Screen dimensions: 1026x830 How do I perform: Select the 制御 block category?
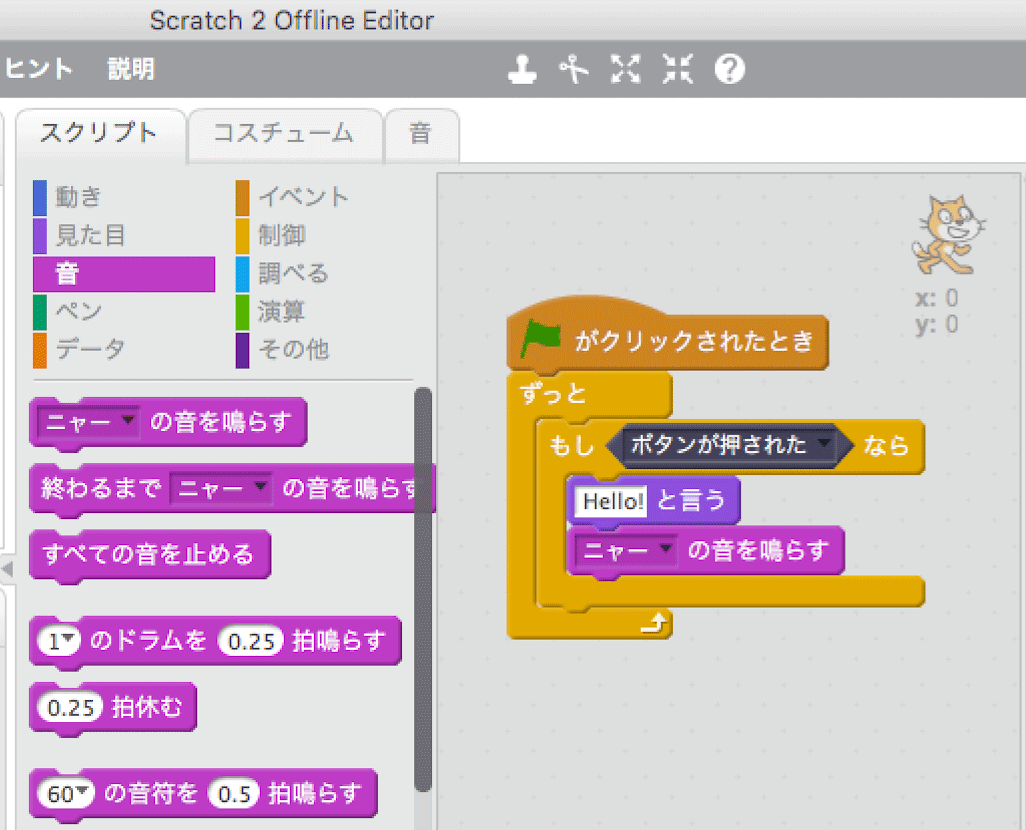(272, 235)
